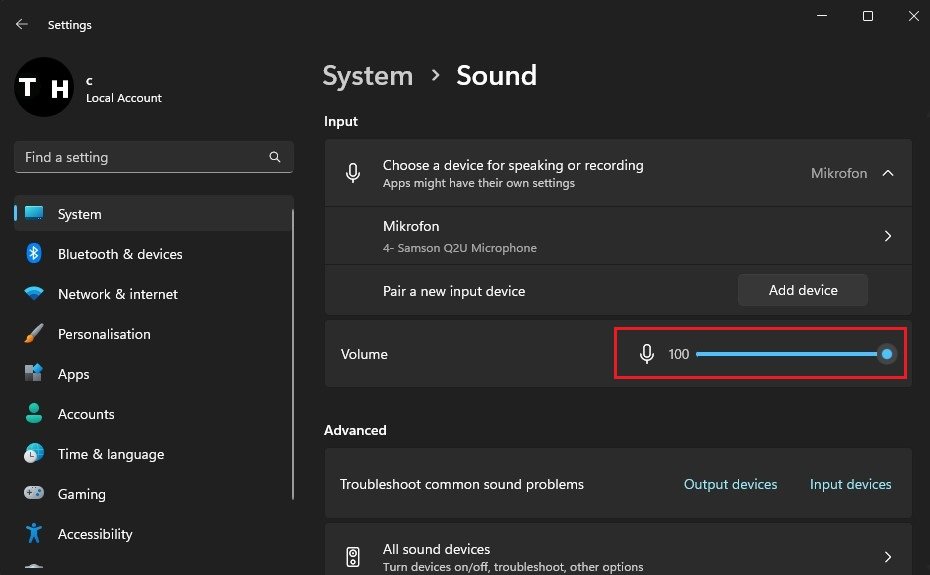Go to Time & language settings
This screenshot has height=575, width=930.
(110, 454)
